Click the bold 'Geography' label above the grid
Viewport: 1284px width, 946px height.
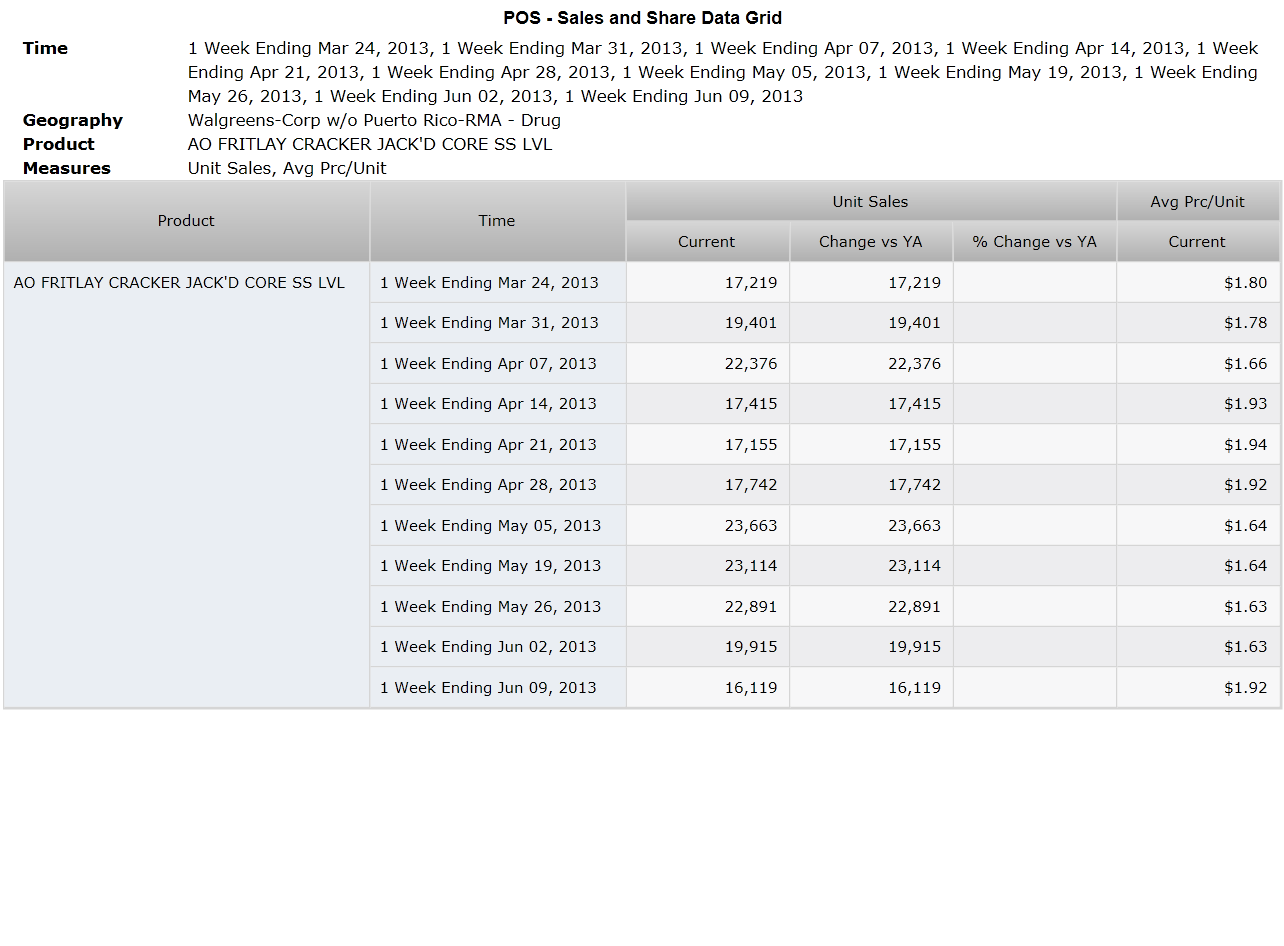(x=73, y=120)
